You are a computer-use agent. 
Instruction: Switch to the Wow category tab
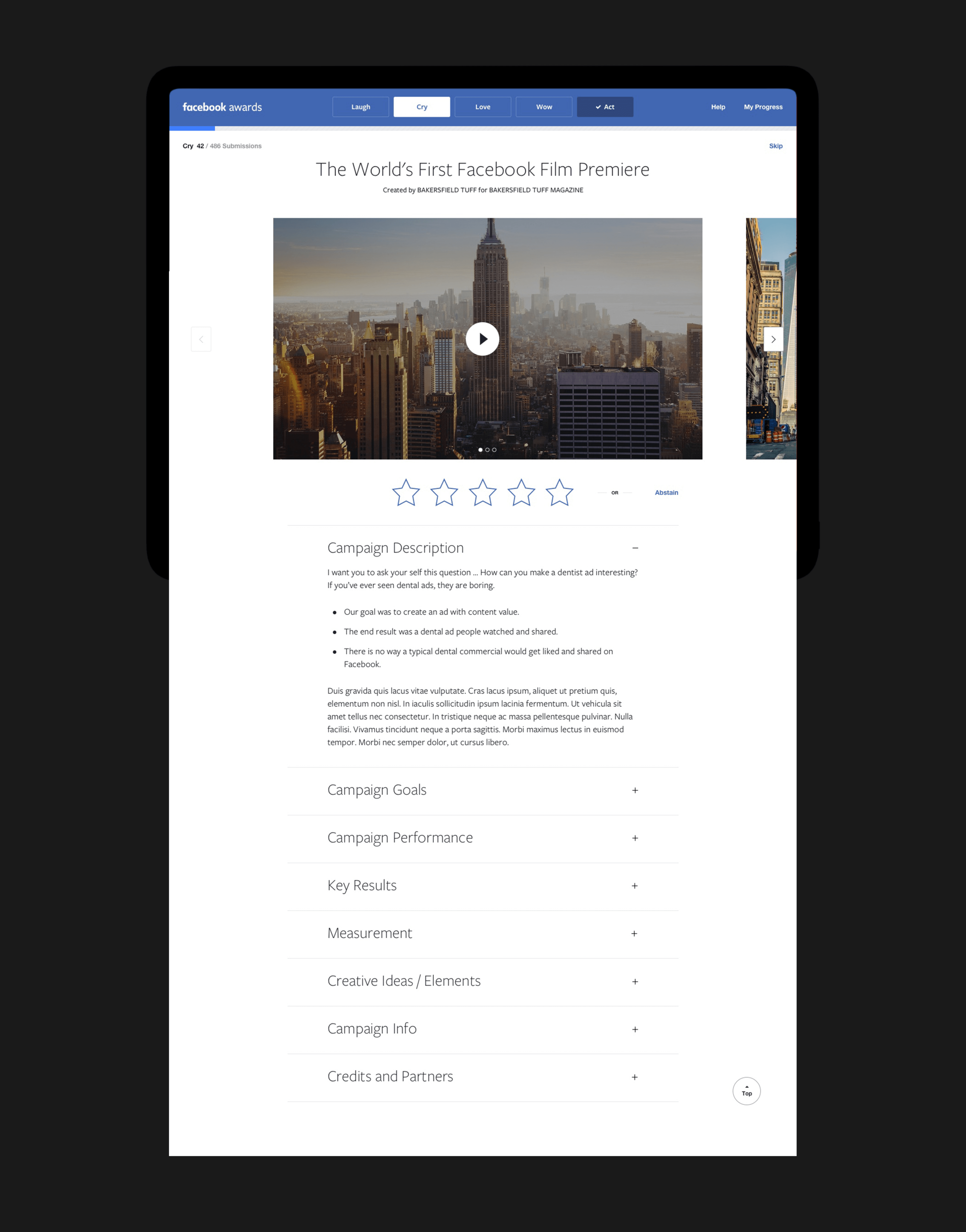coord(544,107)
